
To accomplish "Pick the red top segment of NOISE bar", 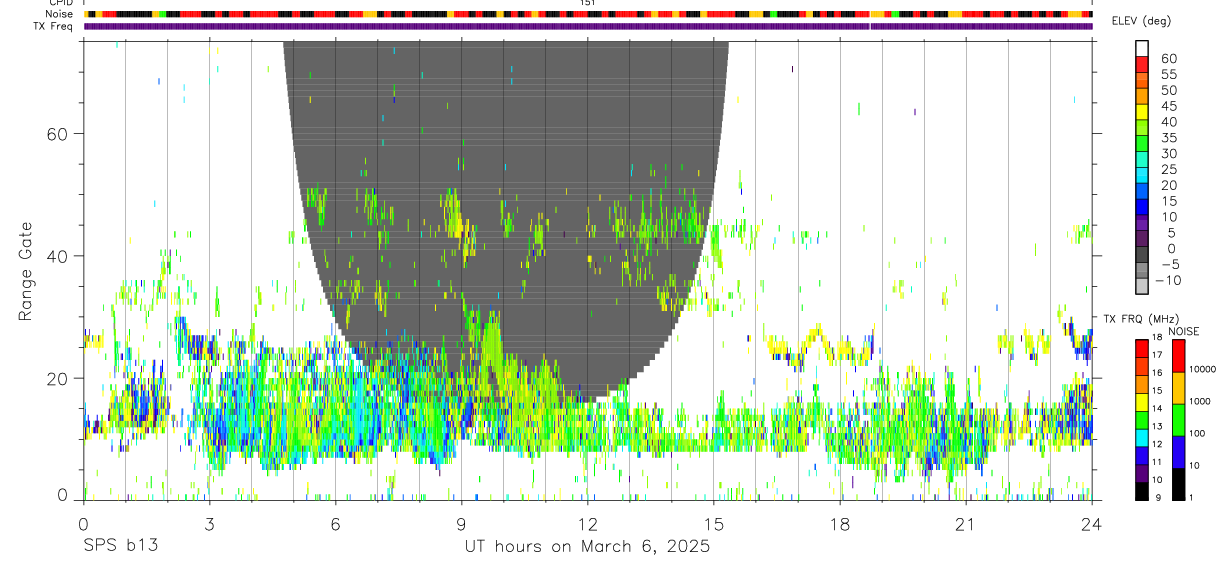I will [x=1178, y=356].
